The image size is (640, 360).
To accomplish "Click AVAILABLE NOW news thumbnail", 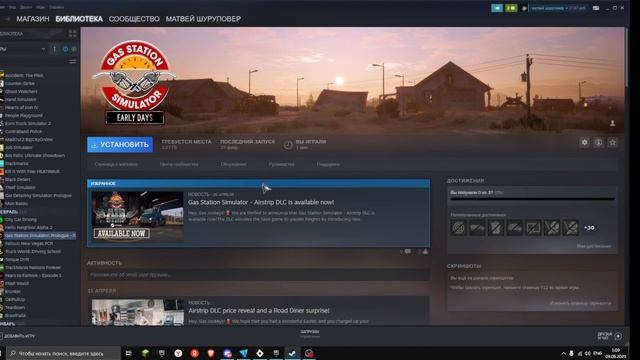I will (x=138, y=217).
